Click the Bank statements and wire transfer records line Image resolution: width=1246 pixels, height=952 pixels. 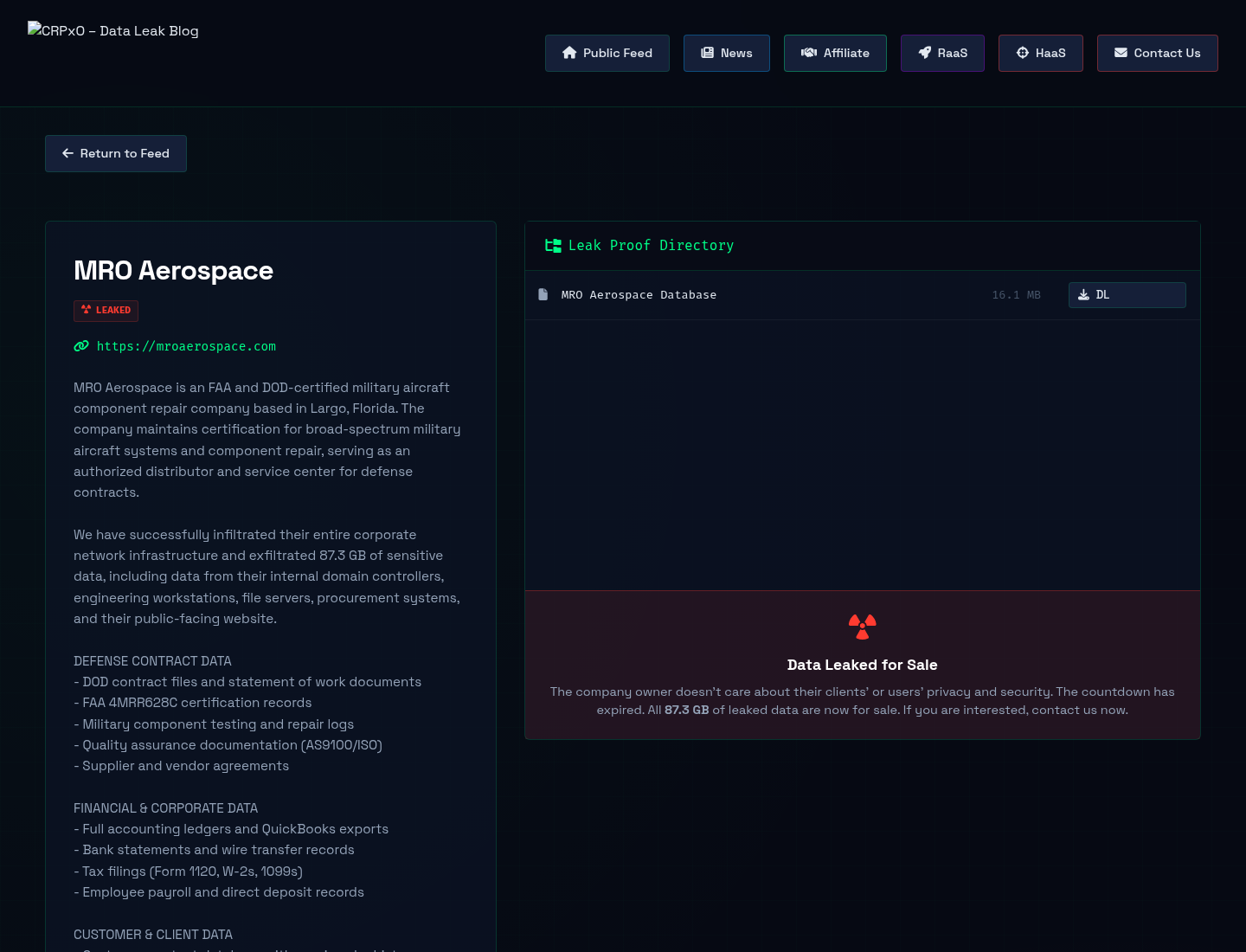[214, 850]
